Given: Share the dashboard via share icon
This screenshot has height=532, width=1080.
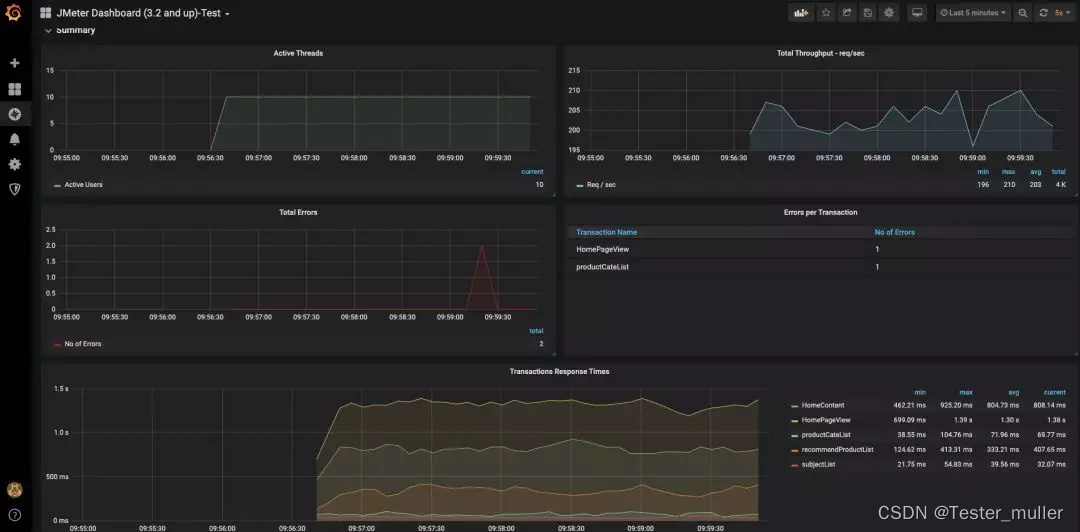Looking at the screenshot, I should pyautogui.click(x=847, y=12).
